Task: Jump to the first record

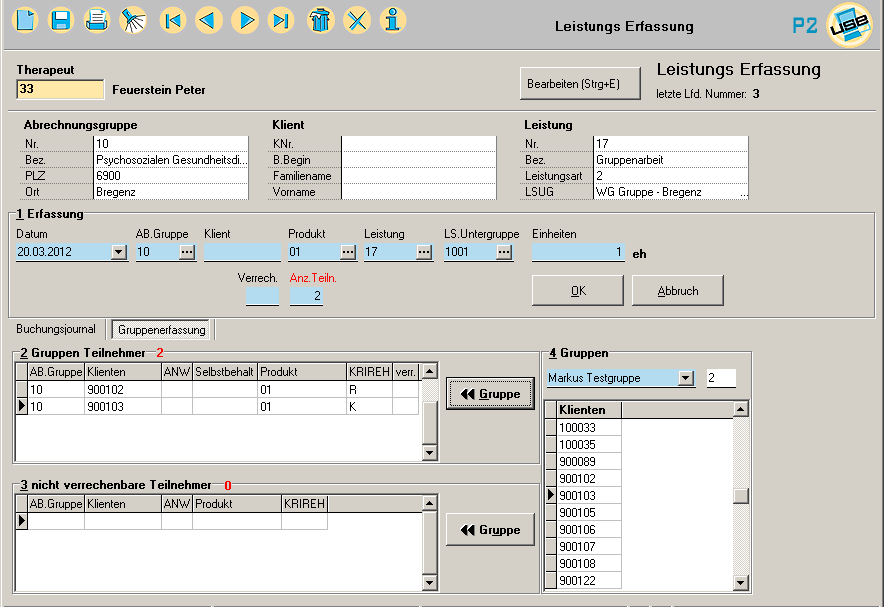Action: click(x=173, y=19)
